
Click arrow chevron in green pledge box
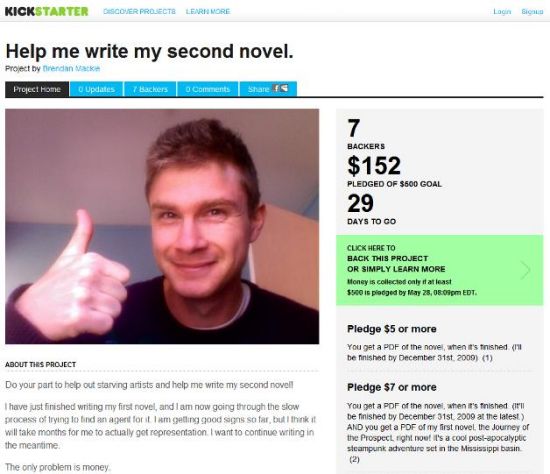click(x=525, y=270)
